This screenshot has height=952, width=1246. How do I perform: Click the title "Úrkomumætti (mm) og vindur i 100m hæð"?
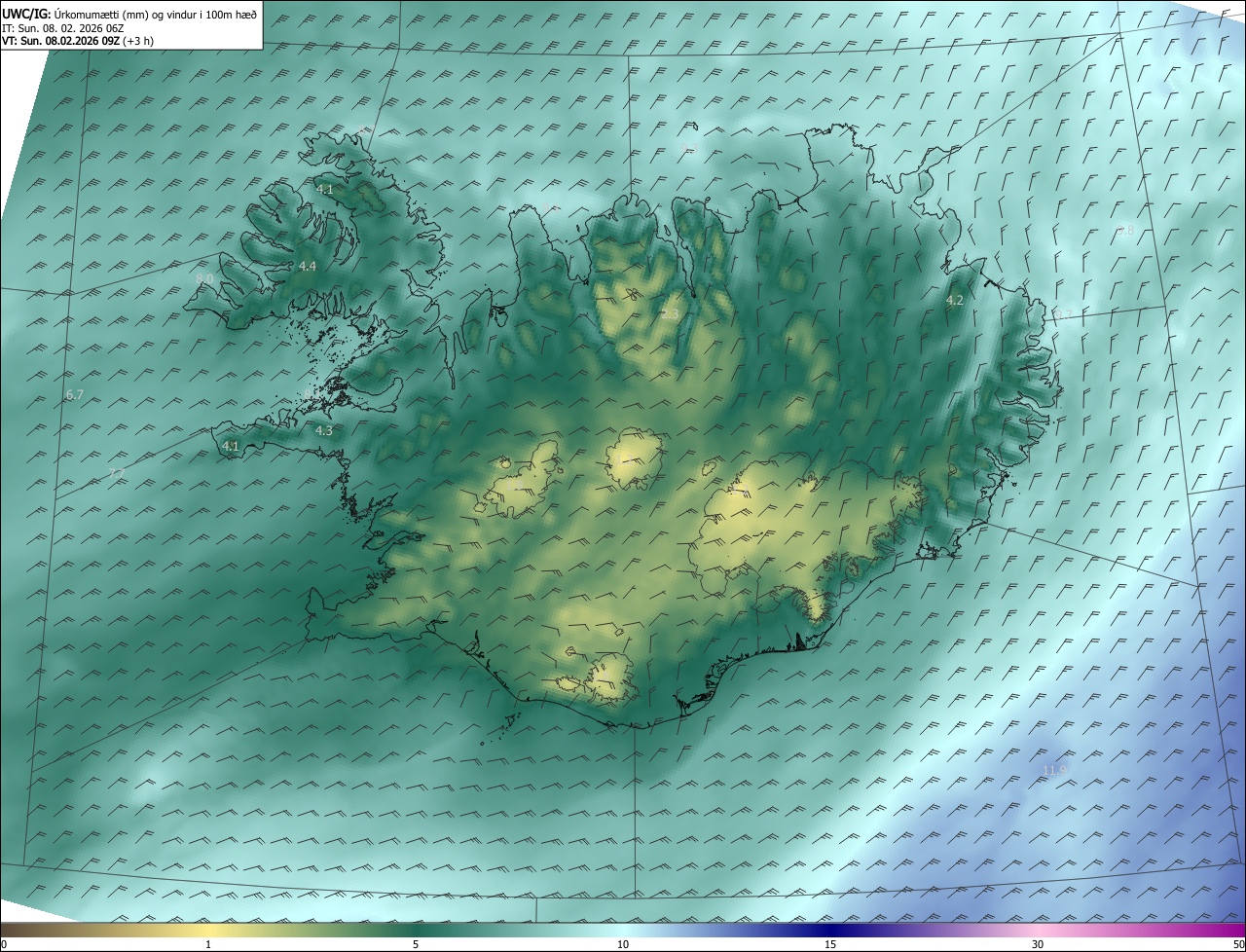coord(155,14)
